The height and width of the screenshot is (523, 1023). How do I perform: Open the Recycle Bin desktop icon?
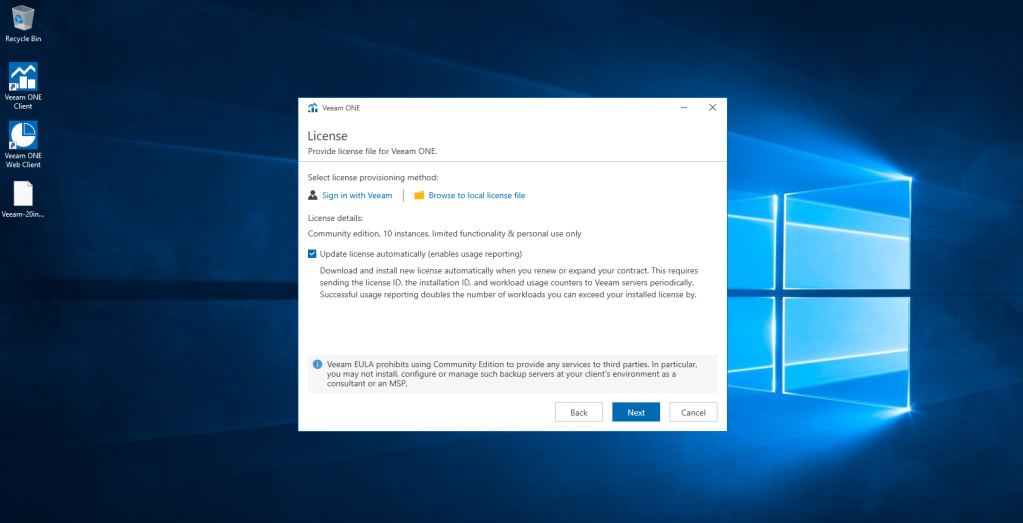23,23
